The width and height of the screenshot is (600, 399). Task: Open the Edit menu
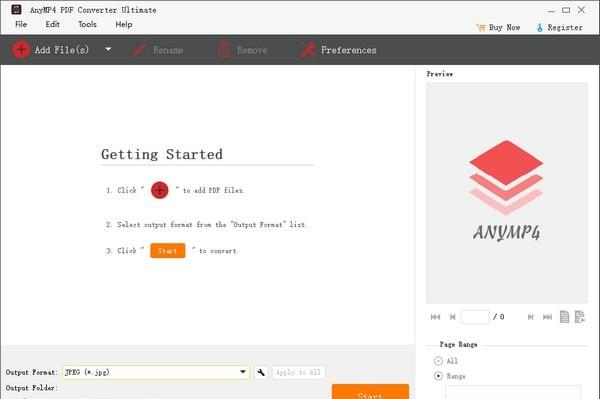(52, 24)
